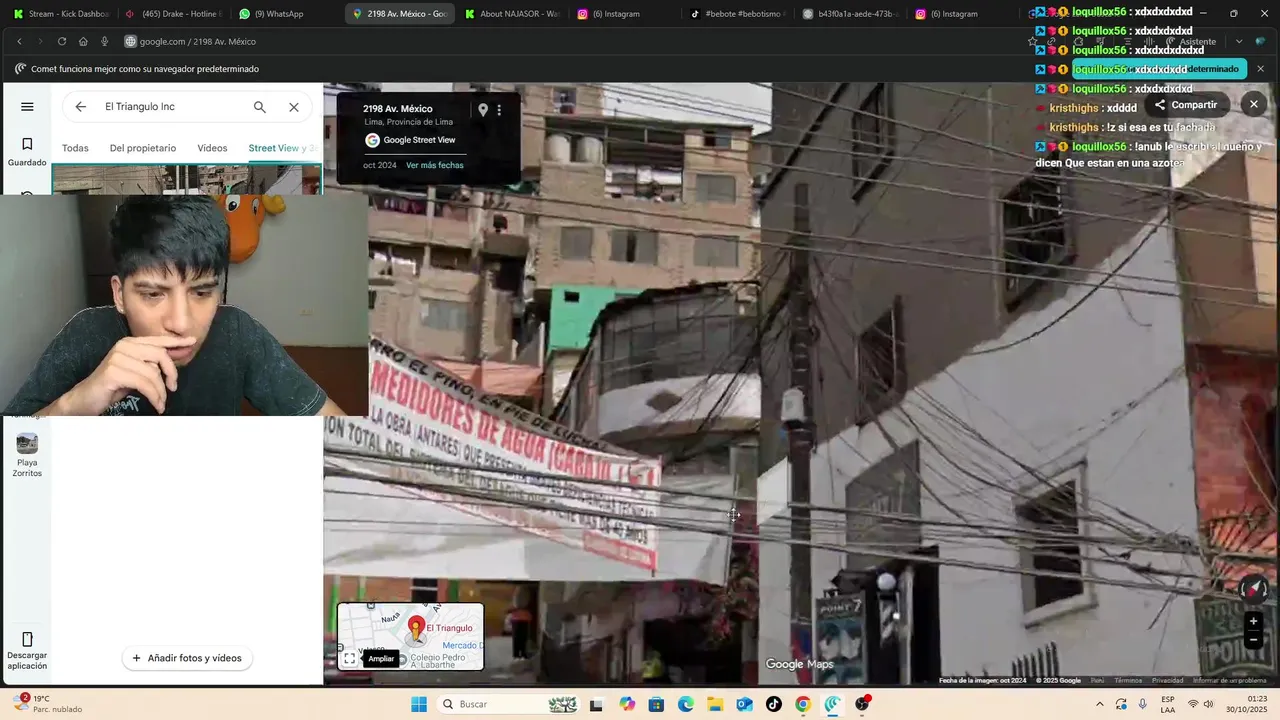Image resolution: width=1280 pixels, height=720 pixels.
Task: Click the Privacidad link in footer
Action: pyautogui.click(x=1167, y=680)
